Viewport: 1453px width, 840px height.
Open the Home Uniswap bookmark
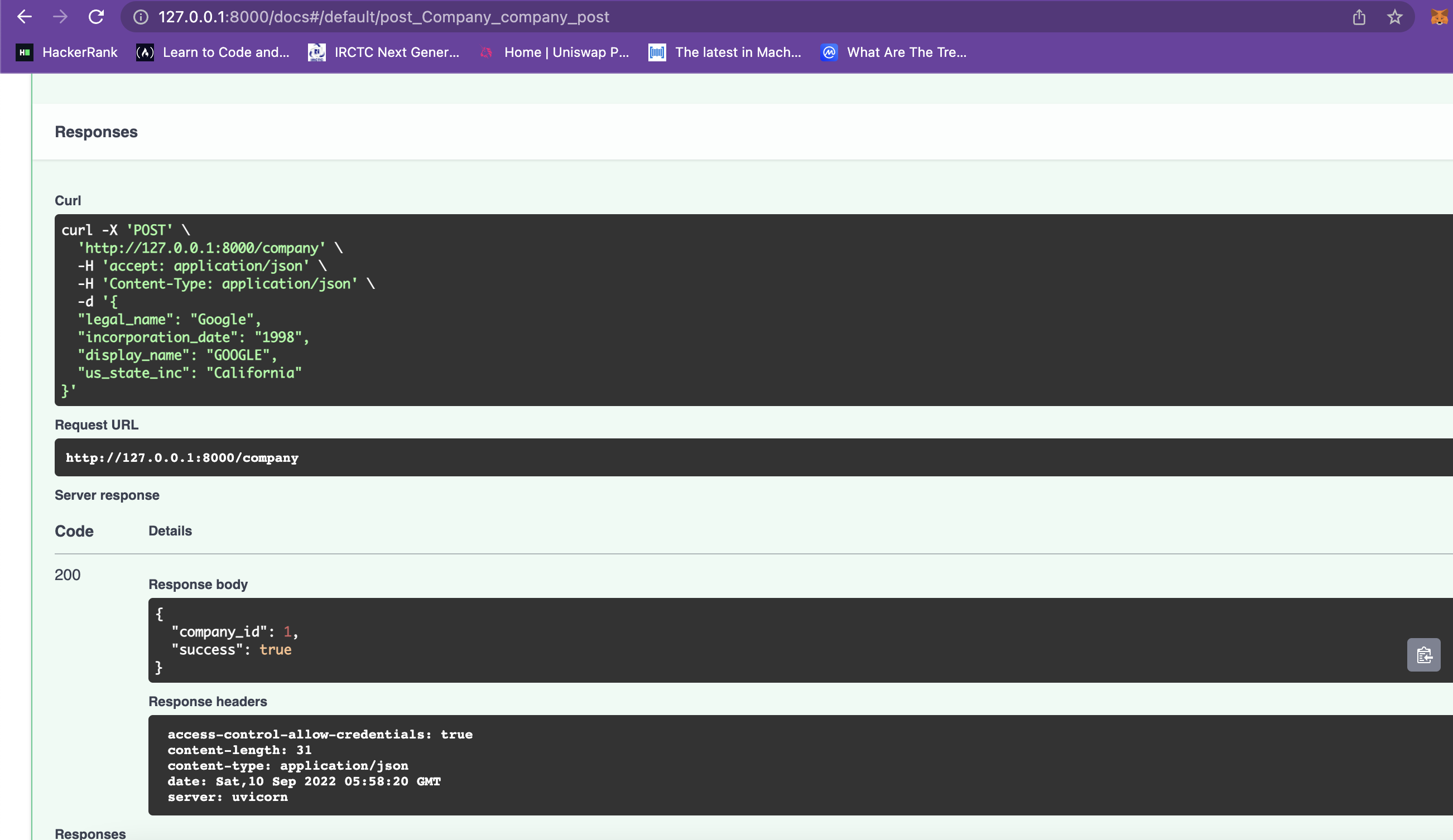click(554, 52)
